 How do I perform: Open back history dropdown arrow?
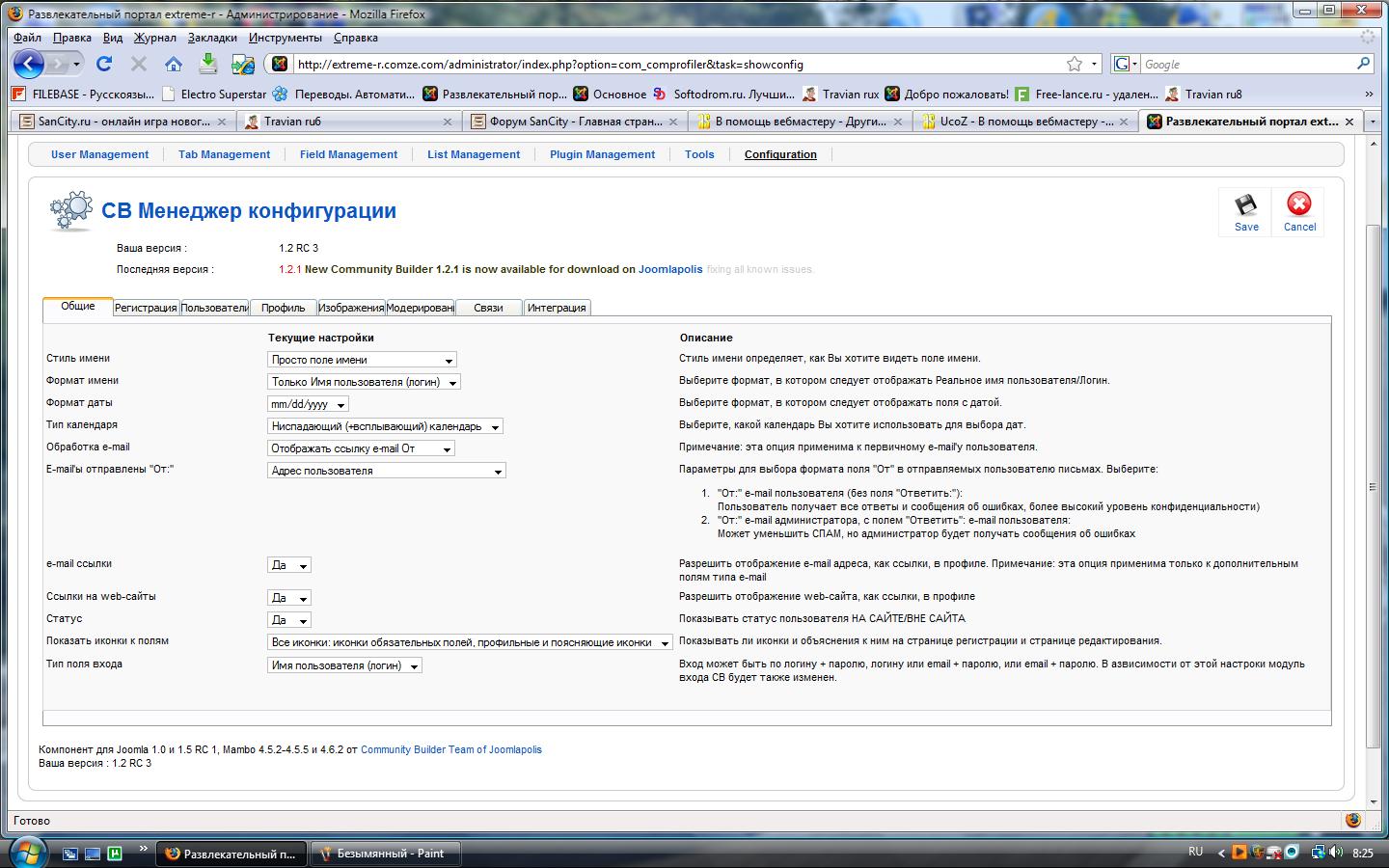pyautogui.click(x=77, y=64)
